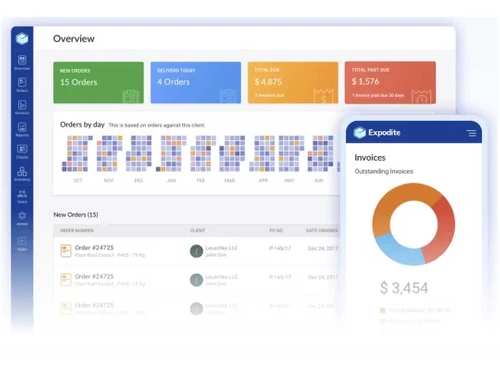
Task: Click the MAR month label
Action: pyautogui.click(x=230, y=180)
